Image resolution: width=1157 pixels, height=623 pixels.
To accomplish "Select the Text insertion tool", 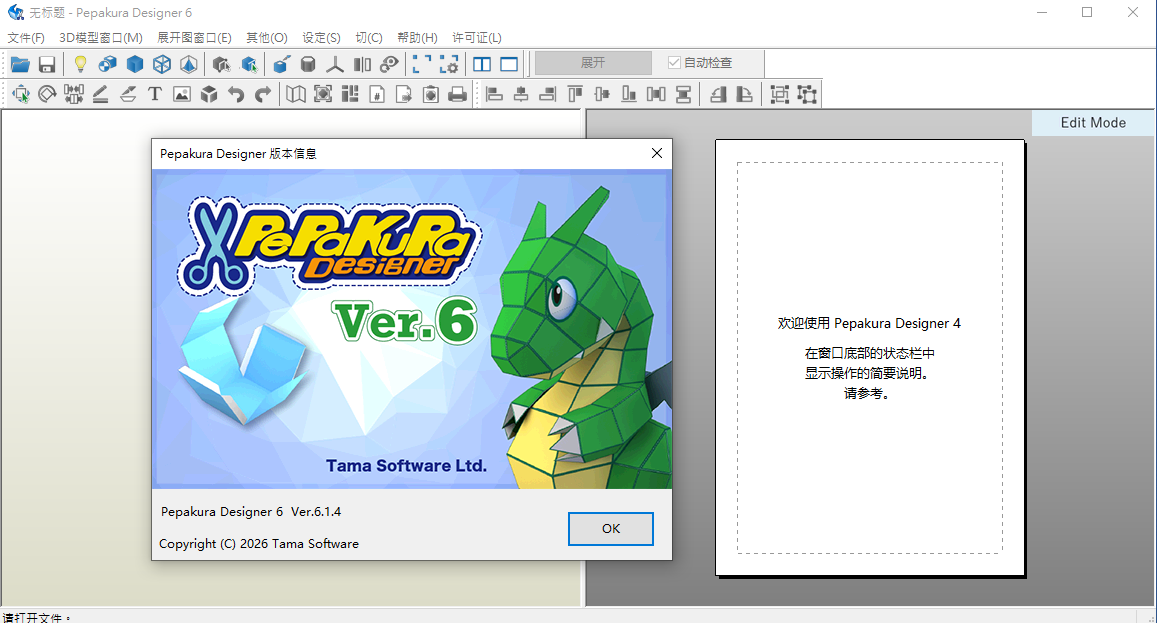I will pyautogui.click(x=154, y=93).
